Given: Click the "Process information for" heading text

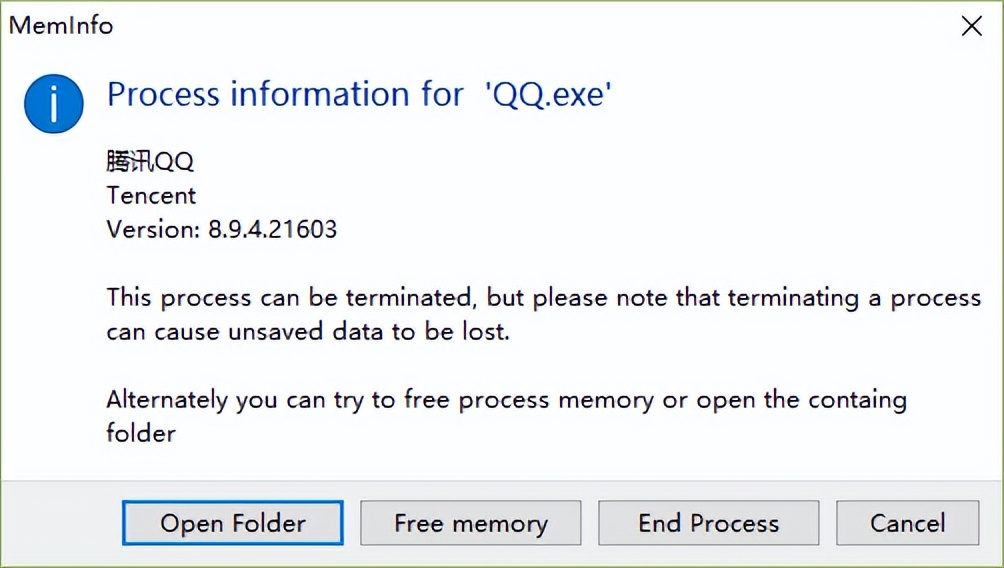Looking at the screenshot, I should [285, 95].
